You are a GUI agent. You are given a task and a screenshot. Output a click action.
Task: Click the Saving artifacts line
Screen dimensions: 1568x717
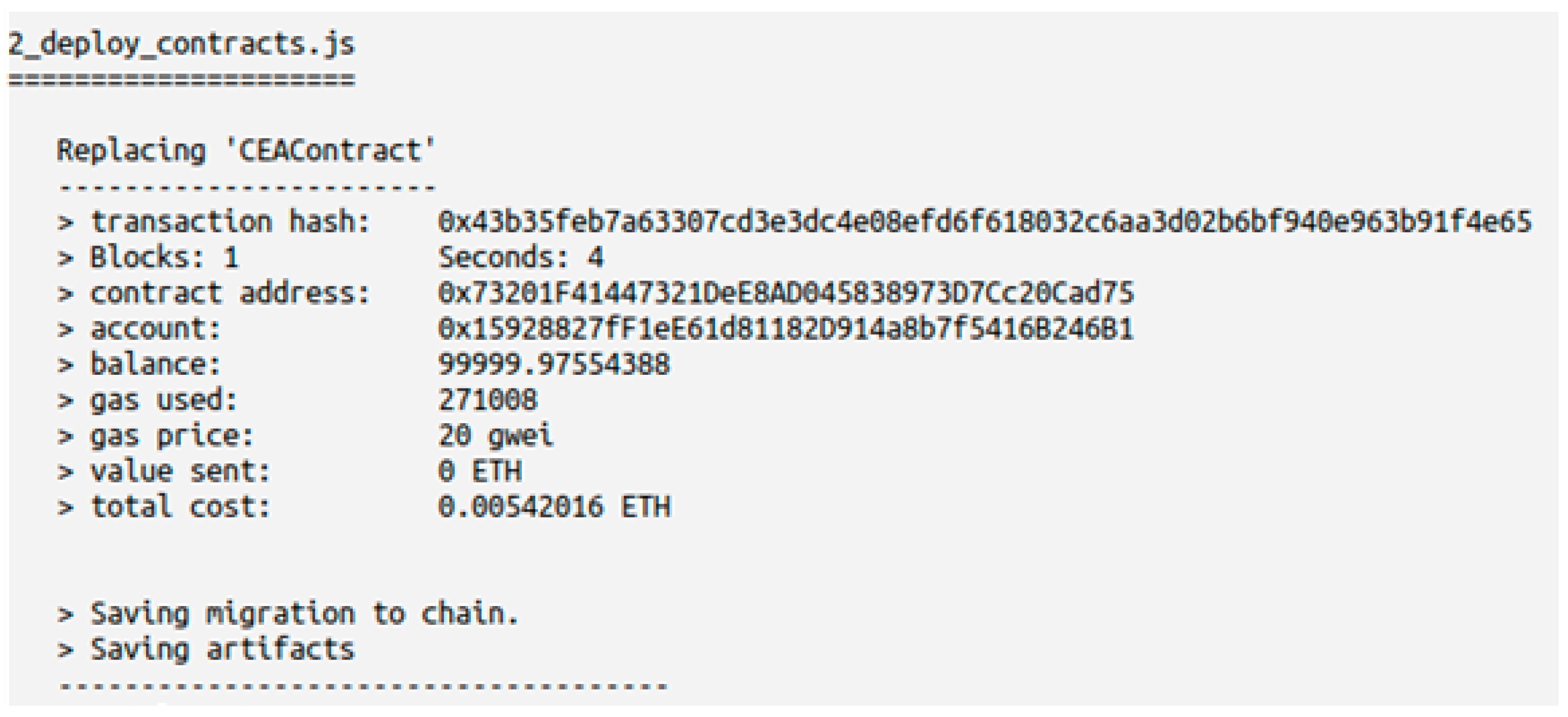point(222,649)
